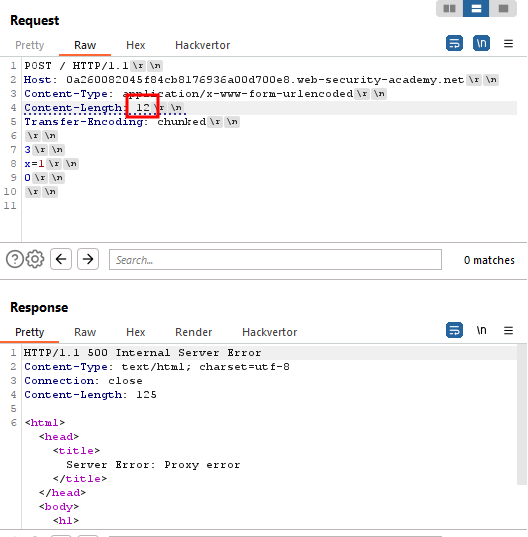Toggle word wrap in Request panel

[454, 43]
